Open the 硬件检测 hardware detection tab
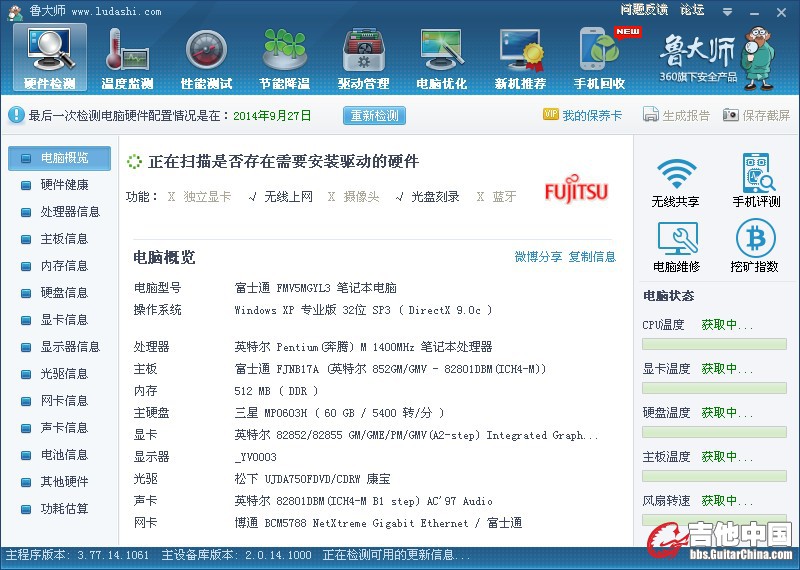Image resolution: width=800 pixels, height=570 pixels. [x=49, y=57]
